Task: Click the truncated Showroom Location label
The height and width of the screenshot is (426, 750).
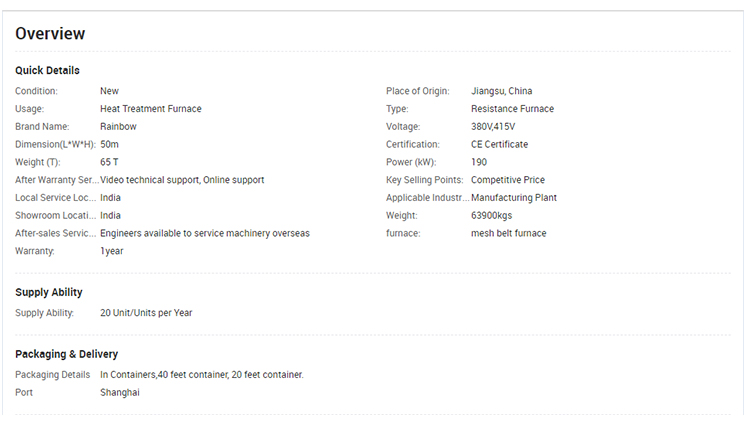Action: point(55,216)
